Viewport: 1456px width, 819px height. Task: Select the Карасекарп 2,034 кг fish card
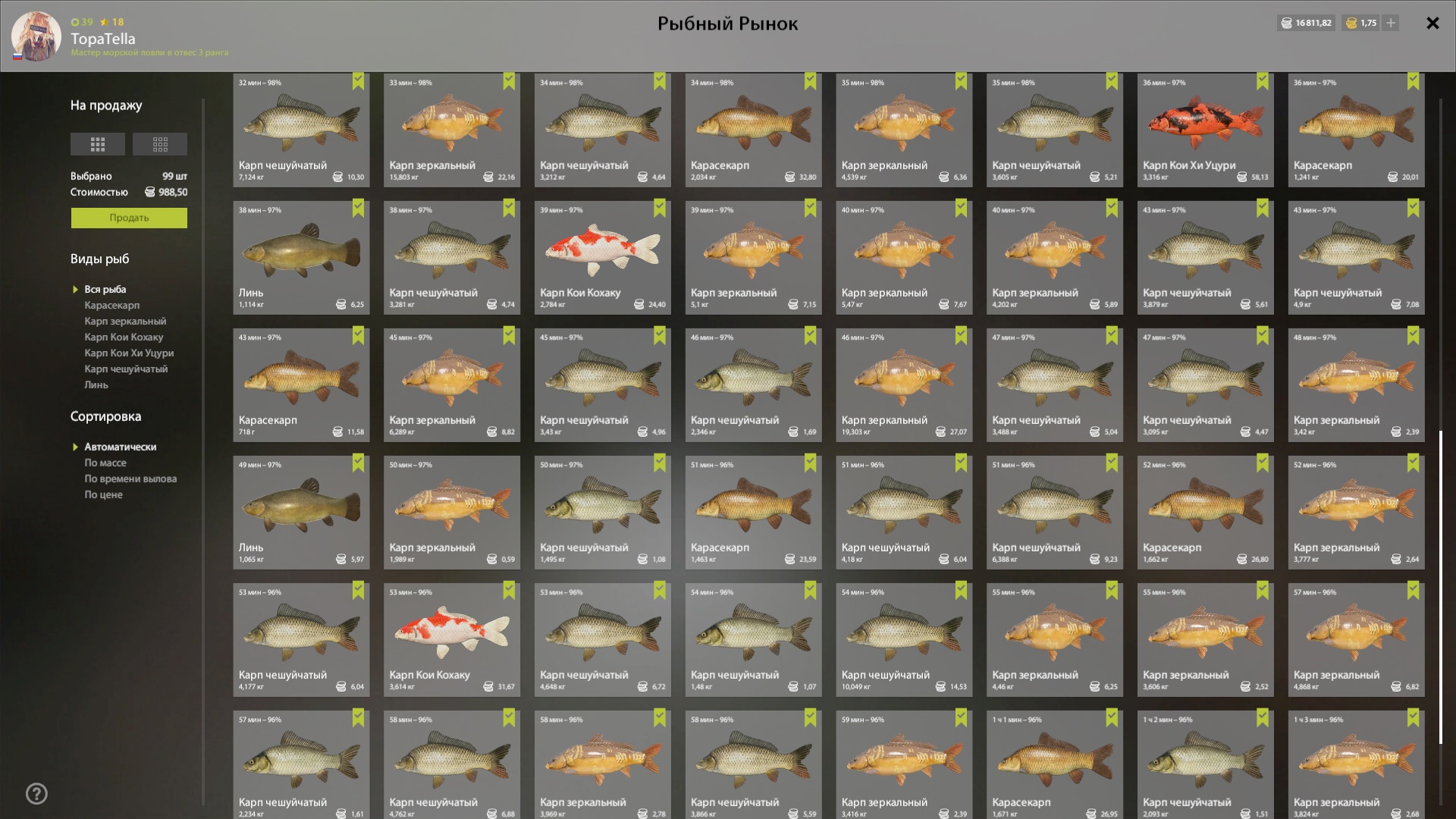[x=753, y=130]
